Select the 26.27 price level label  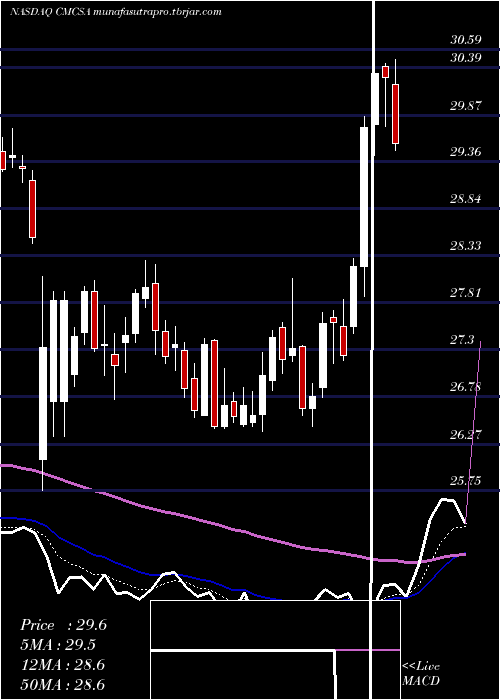click(466, 434)
